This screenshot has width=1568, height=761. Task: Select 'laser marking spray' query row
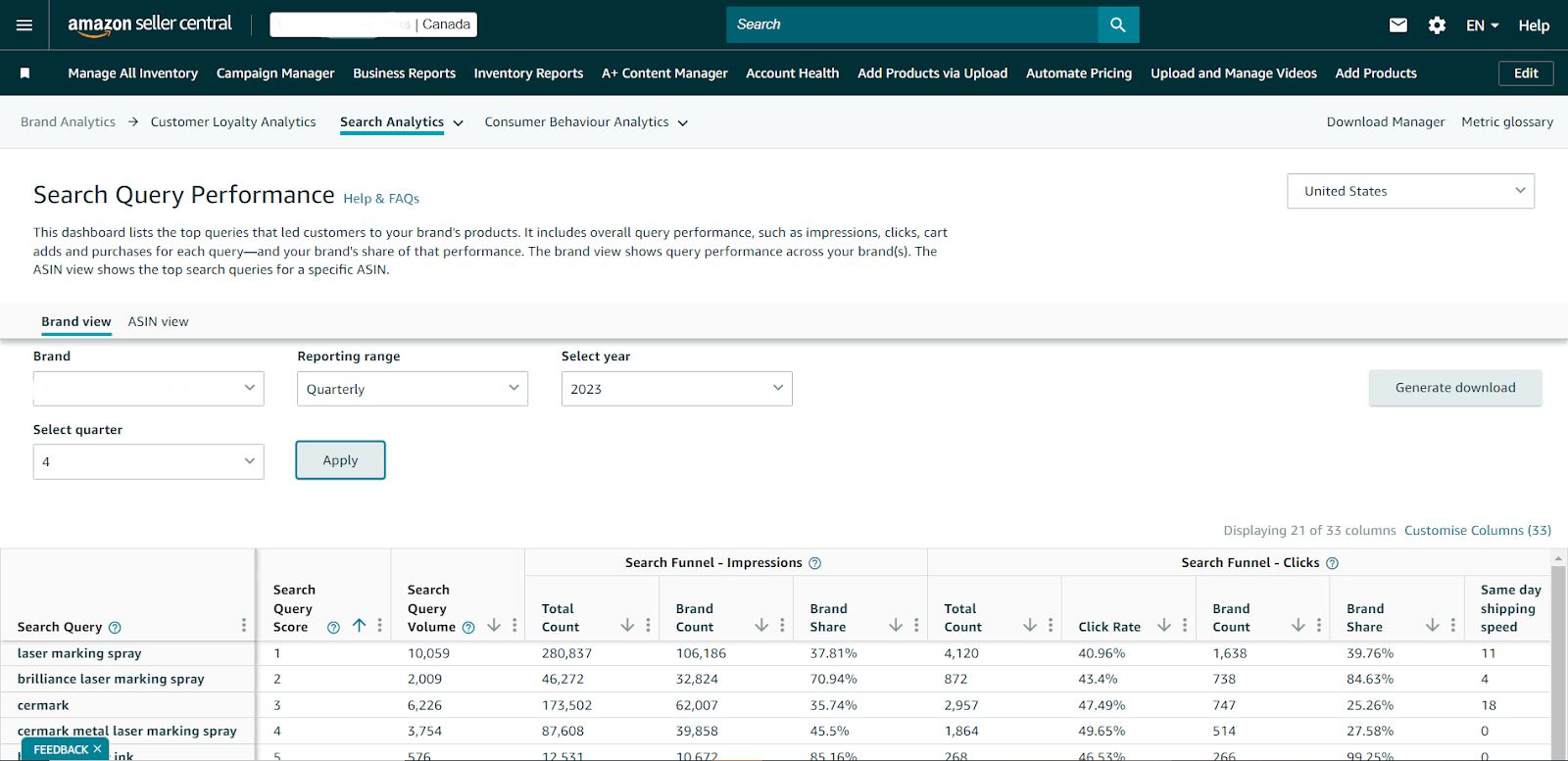(x=79, y=653)
